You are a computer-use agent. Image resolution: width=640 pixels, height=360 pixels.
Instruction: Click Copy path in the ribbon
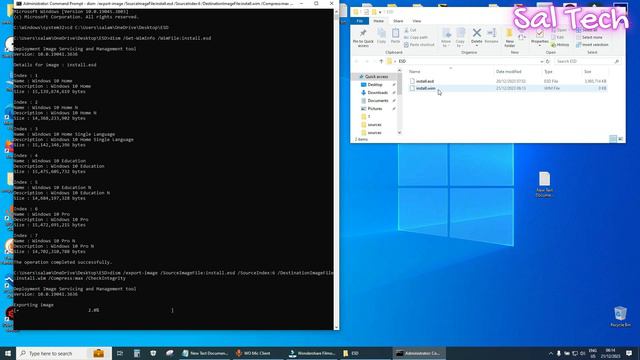tap(416, 37)
